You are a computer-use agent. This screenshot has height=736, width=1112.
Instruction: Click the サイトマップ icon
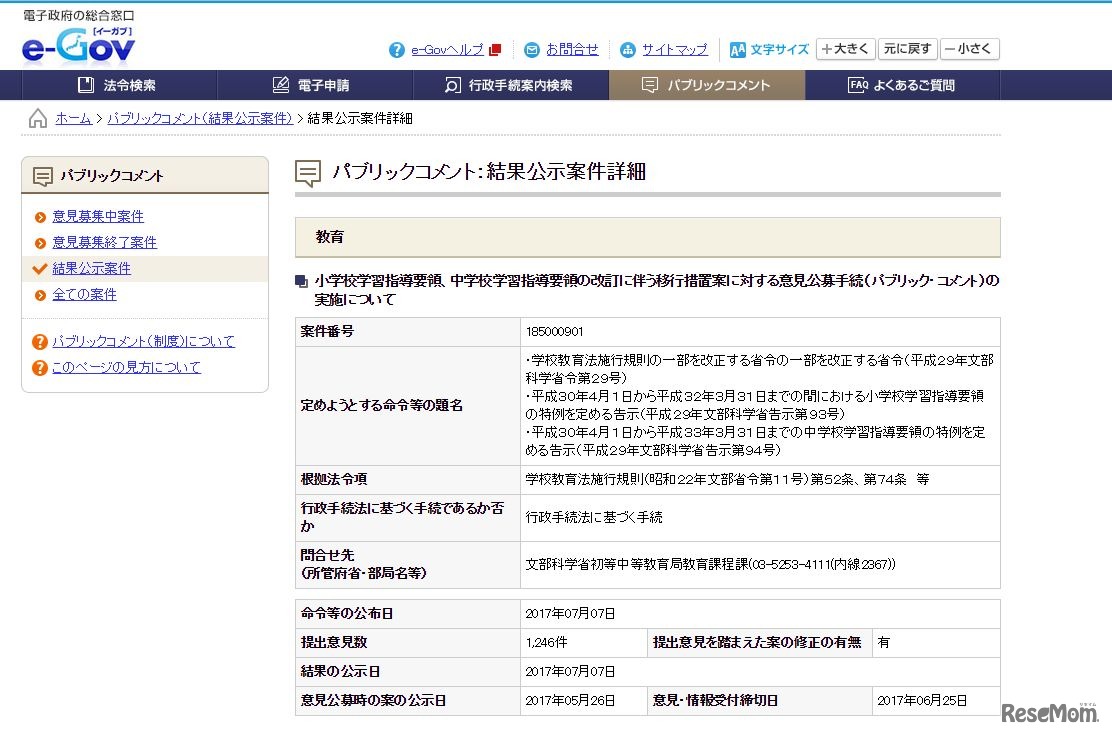(628, 50)
